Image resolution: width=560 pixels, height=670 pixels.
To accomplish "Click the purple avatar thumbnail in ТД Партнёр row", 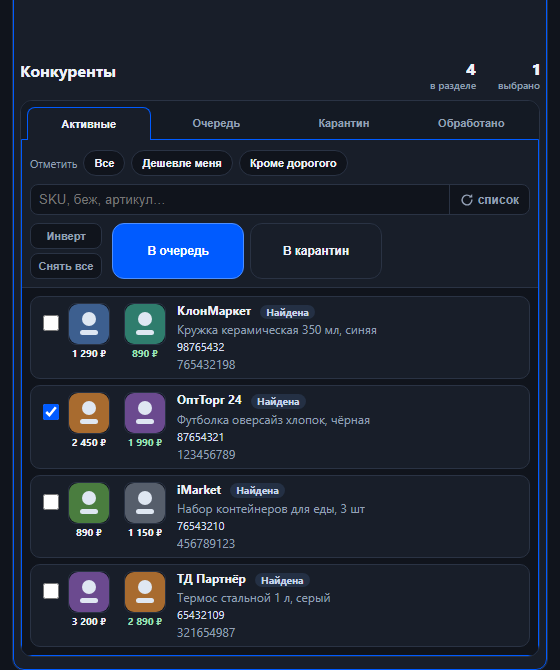I will [89, 592].
